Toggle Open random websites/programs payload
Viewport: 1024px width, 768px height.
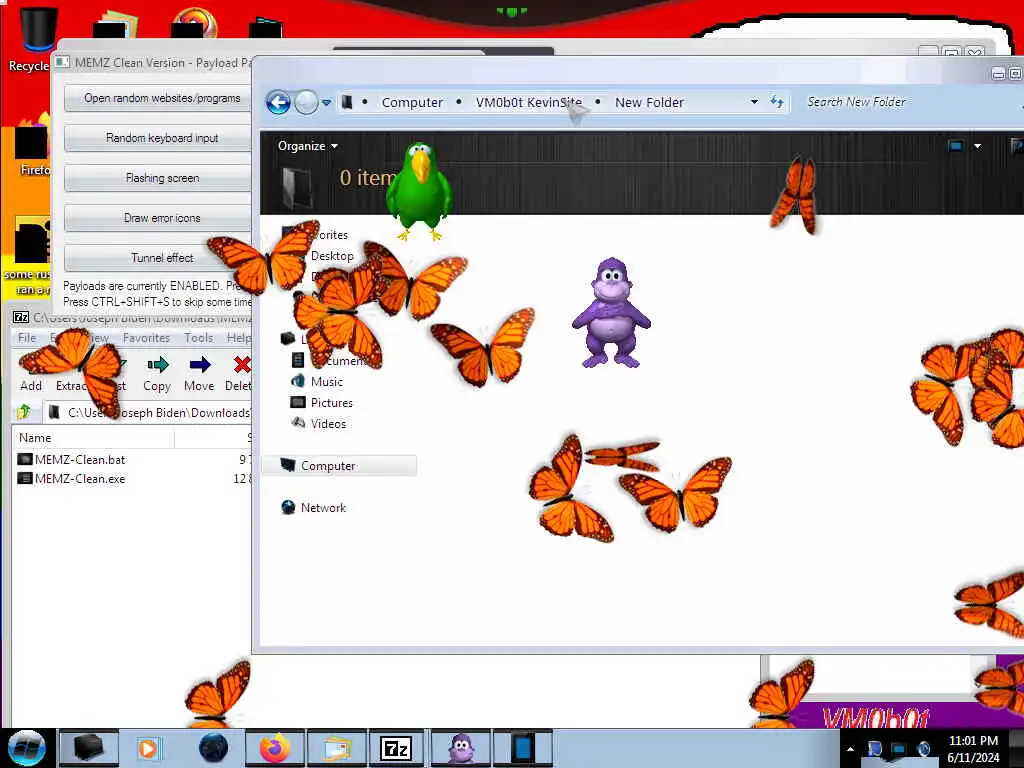coord(158,98)
